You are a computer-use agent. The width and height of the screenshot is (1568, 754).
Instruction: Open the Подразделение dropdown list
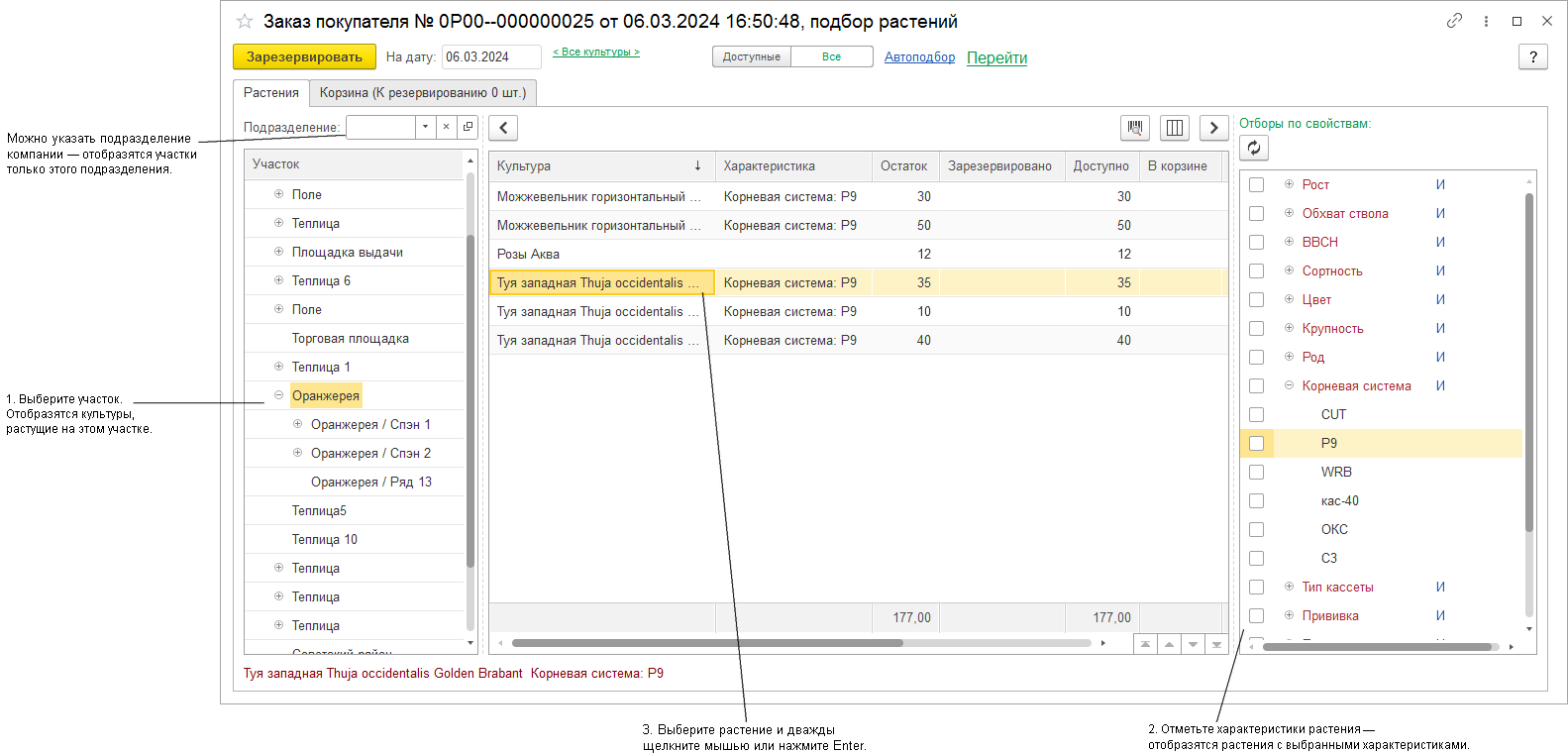tap(425, 127)
